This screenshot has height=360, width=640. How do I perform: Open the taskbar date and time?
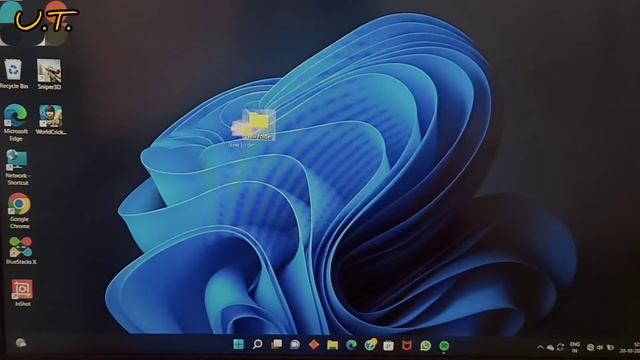[630, 348]
